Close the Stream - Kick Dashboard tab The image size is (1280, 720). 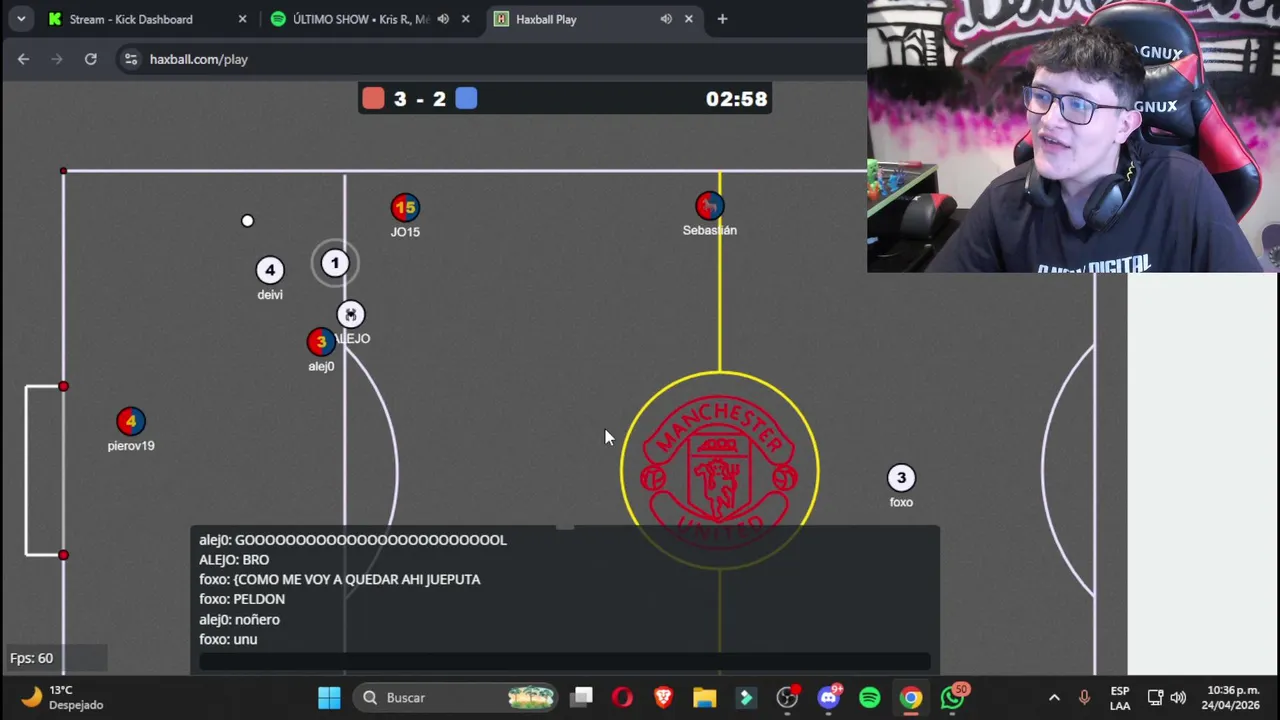point(242,19)
